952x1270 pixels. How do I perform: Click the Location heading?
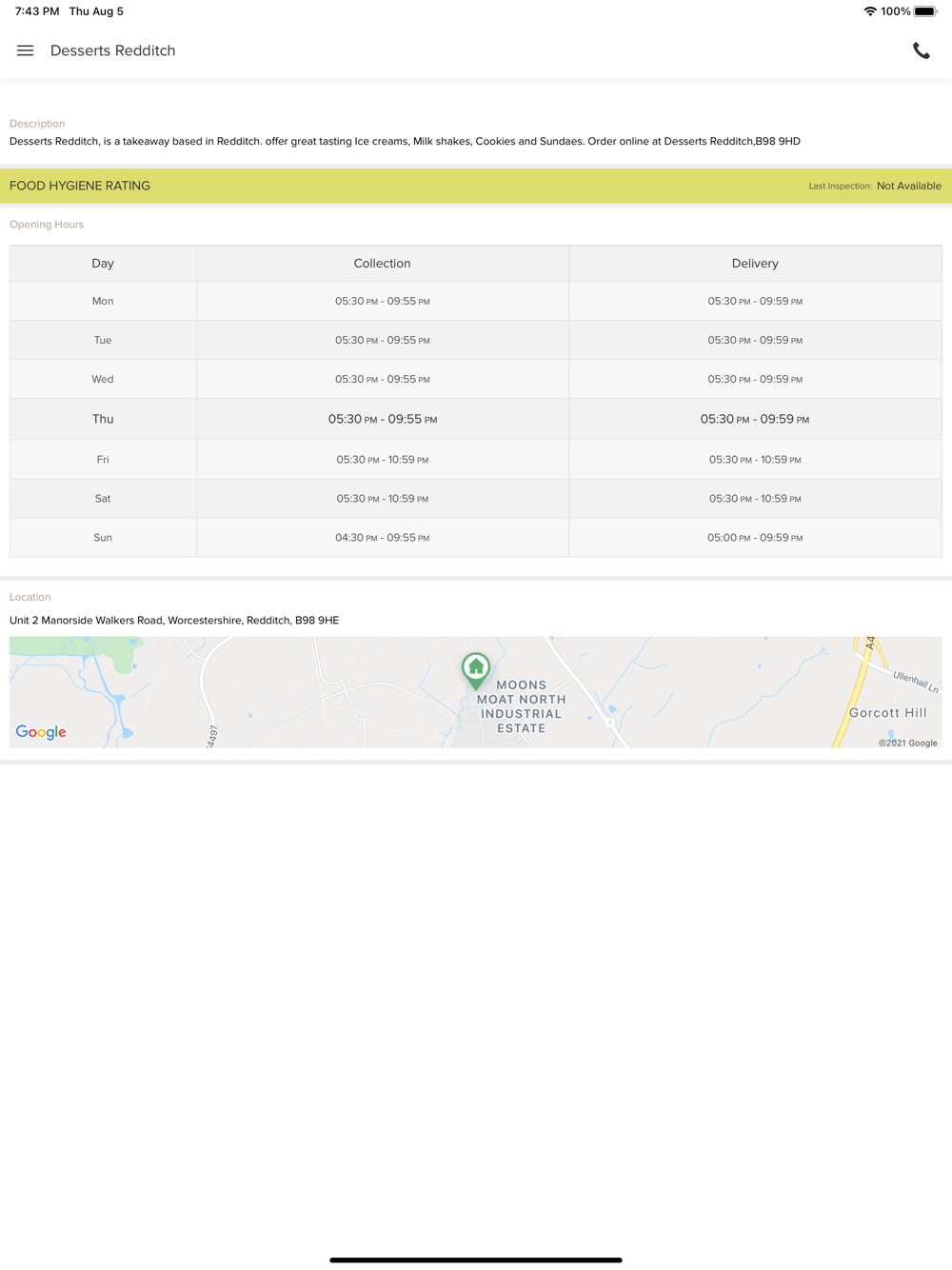pos(30,597)
